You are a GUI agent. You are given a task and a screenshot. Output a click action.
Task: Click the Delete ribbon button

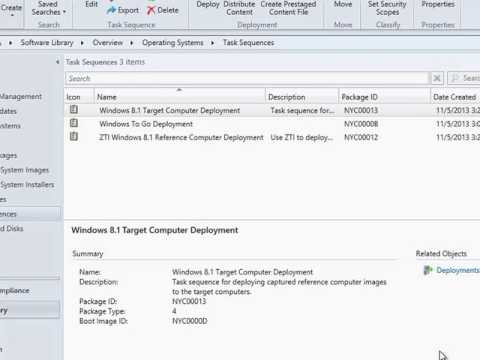click(x=163, y=10)
